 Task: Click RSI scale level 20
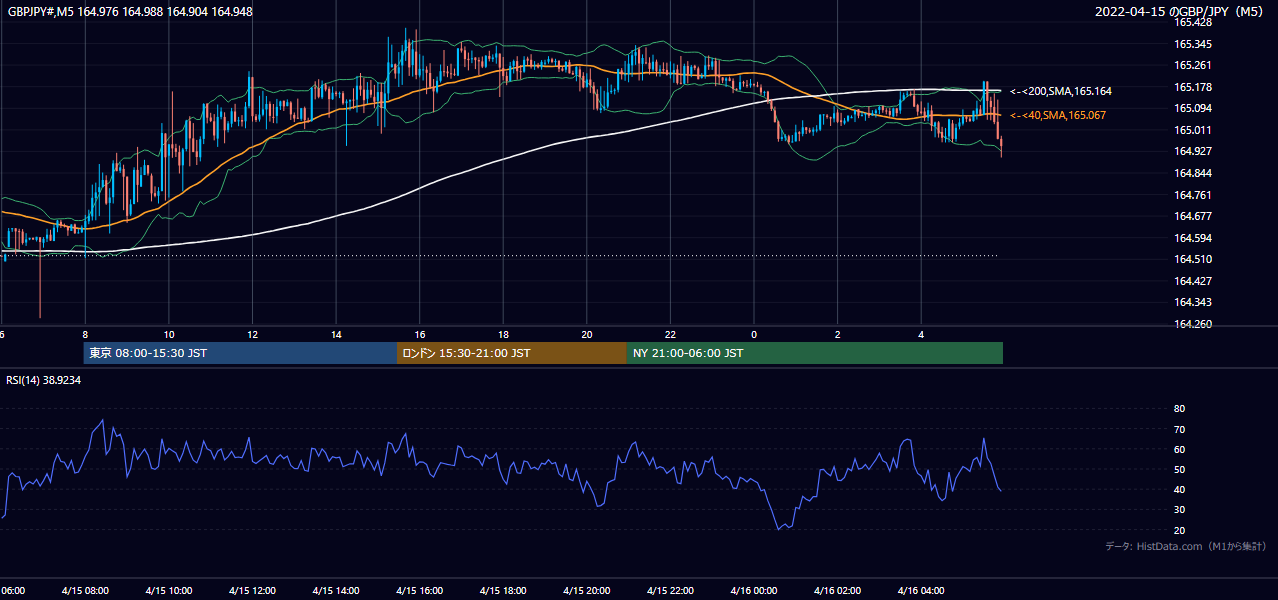pyautogui.click(x=1179, y=530)
